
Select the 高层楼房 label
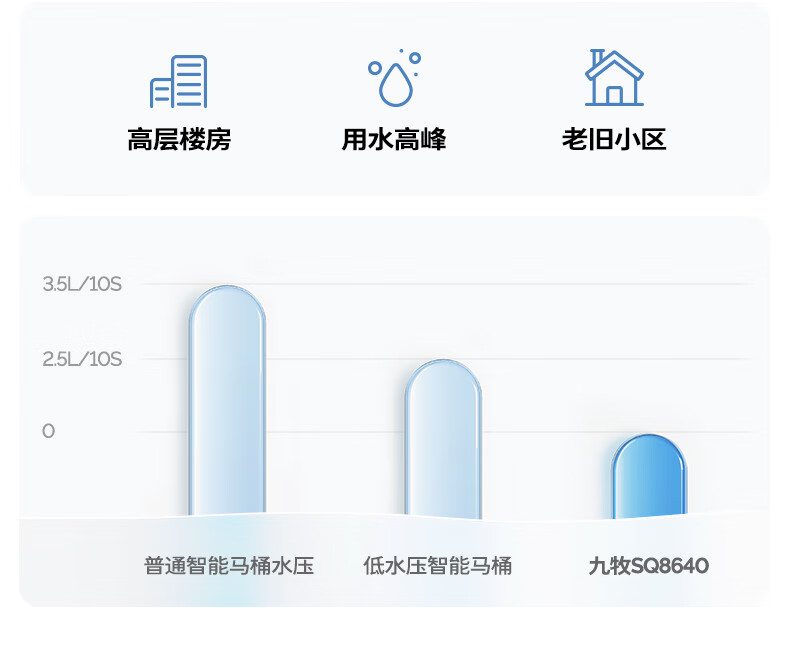point(179,140)
